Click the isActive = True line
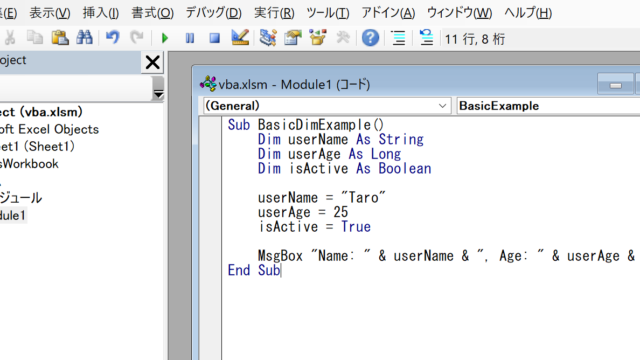The width and height of the screenshot is (640, 360). click(314, 227)
